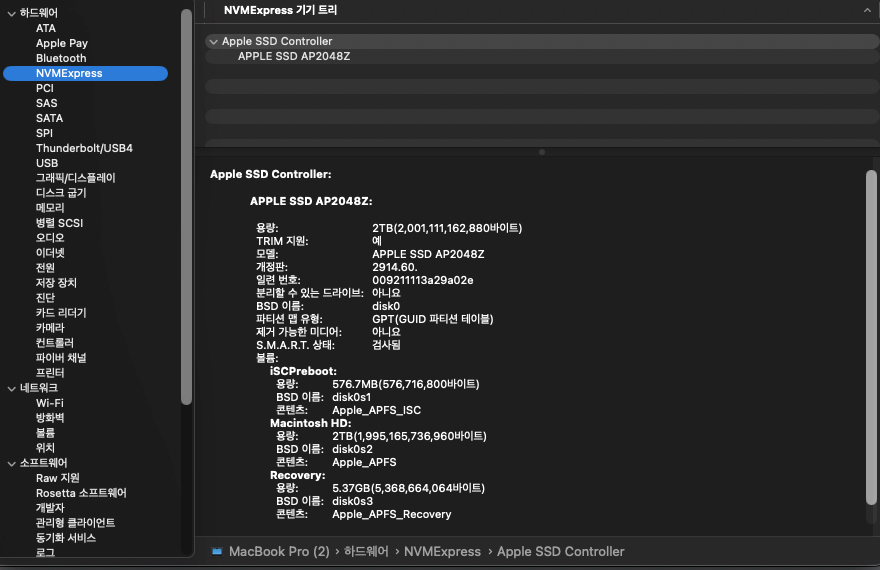
Task: Click the iSCPreboot volume heading
Action: click(x=303, y=371)
